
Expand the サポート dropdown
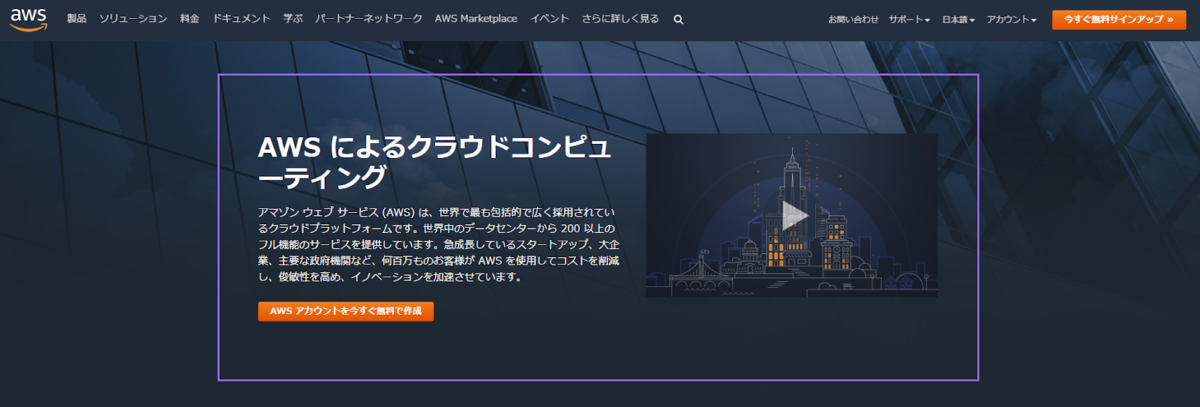(x=909, y=20)
